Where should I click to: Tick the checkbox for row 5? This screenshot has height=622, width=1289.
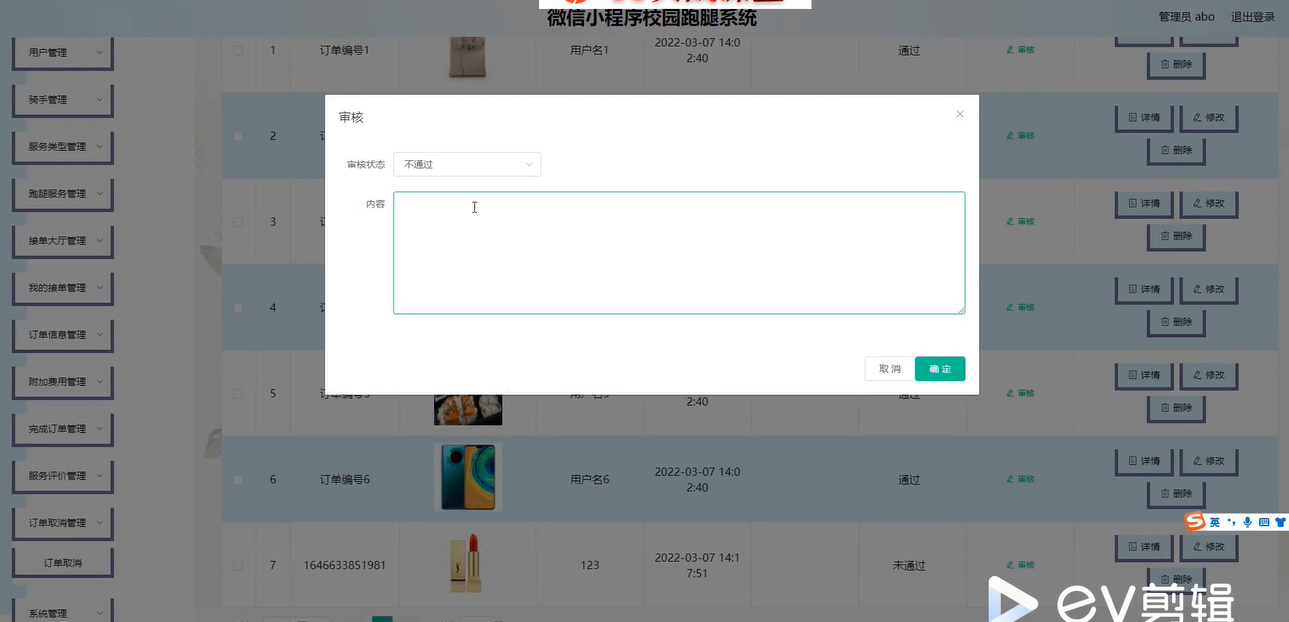click(238, 393)
